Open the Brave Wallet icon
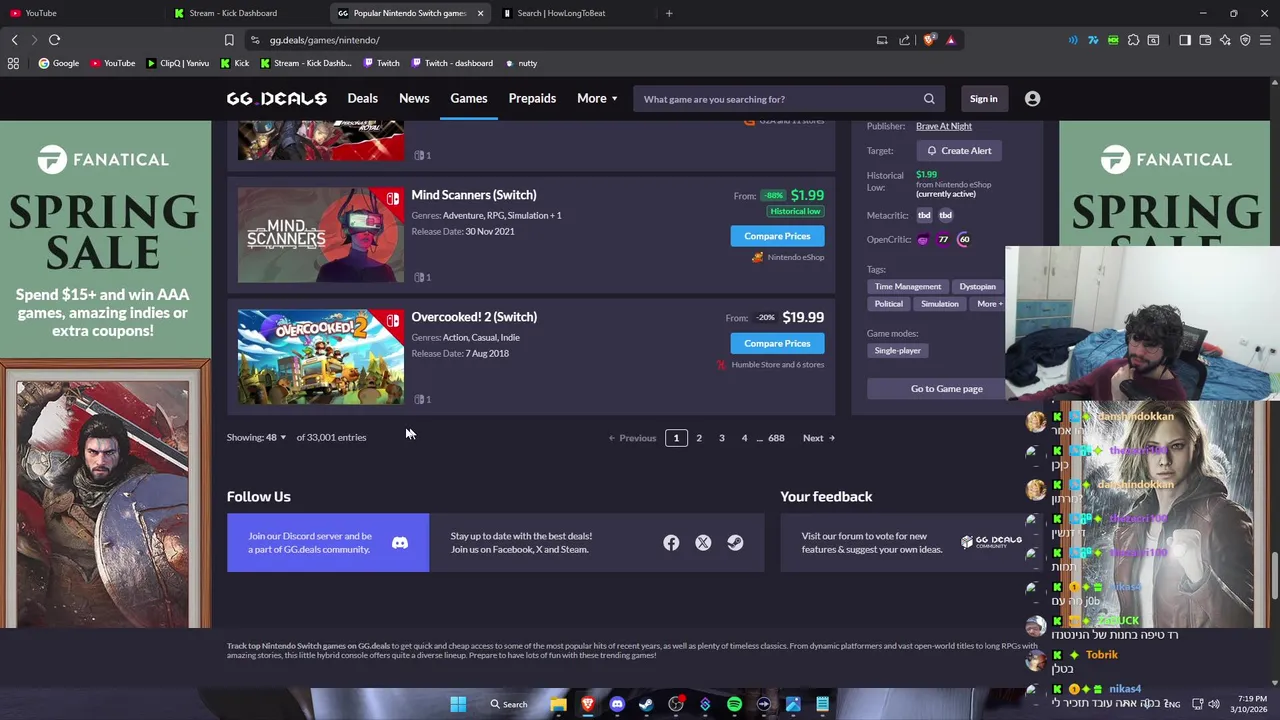The width and height of the screenshot is (1280, 720). tap(1205, 40)
